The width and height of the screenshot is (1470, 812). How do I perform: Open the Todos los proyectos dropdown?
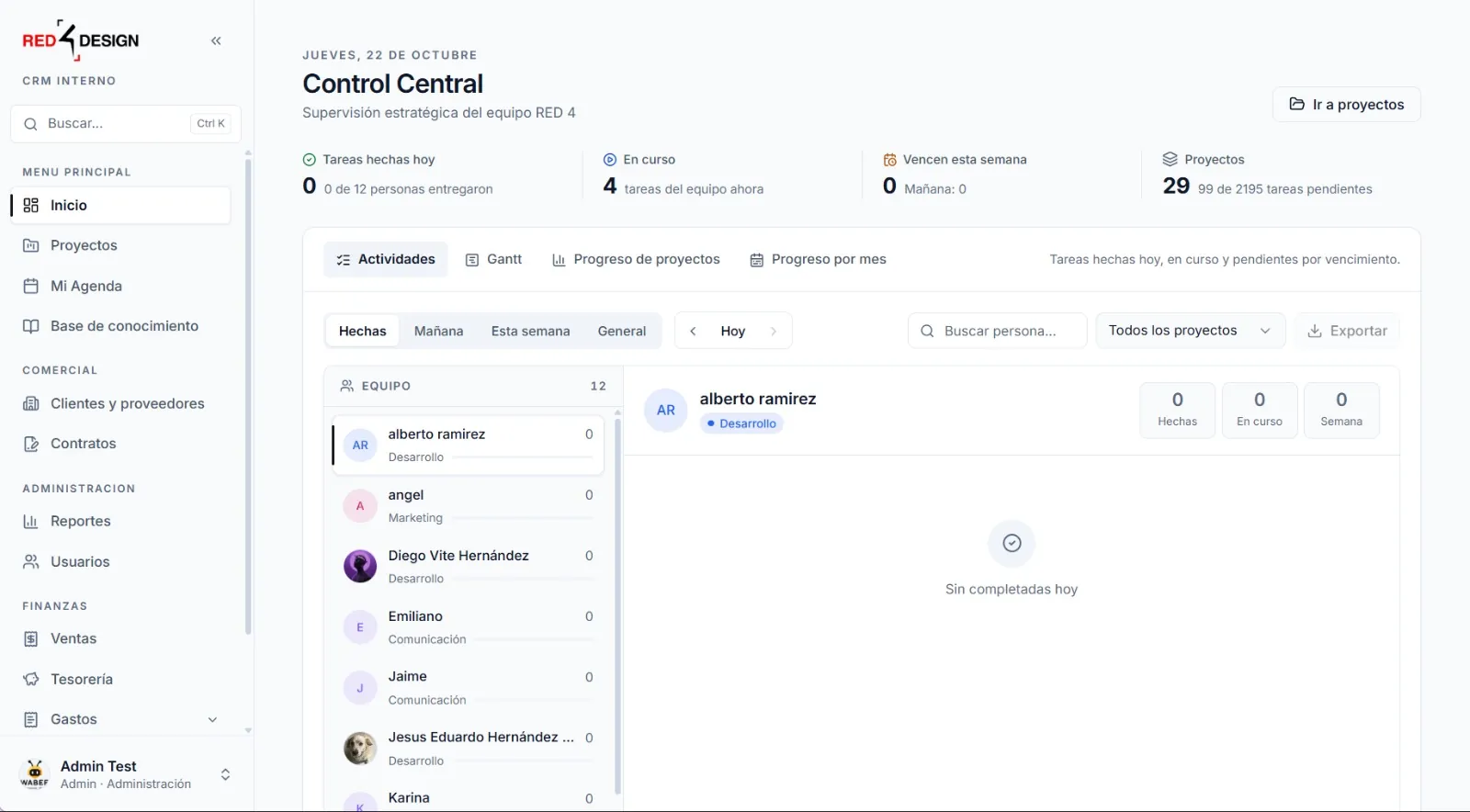click(x=1189, y=331)
